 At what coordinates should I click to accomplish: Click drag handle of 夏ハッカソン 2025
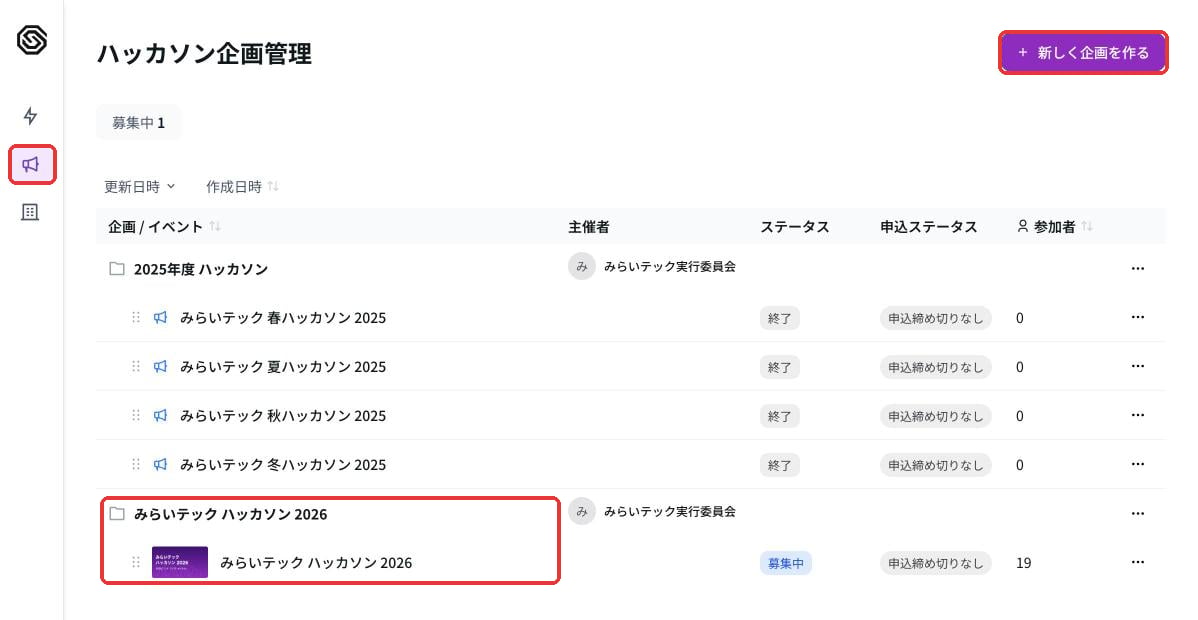coord(136,366)
